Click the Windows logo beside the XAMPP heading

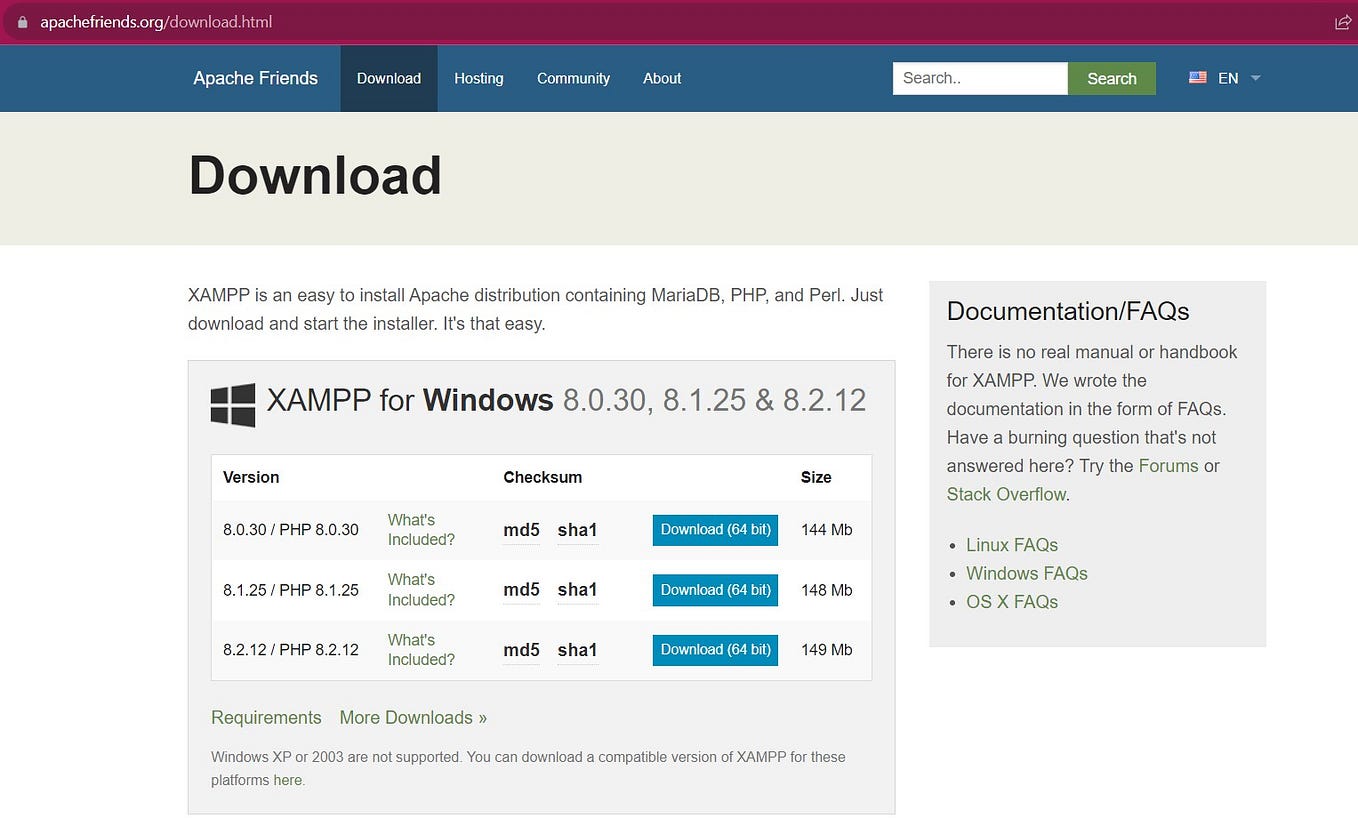point(231,402)
